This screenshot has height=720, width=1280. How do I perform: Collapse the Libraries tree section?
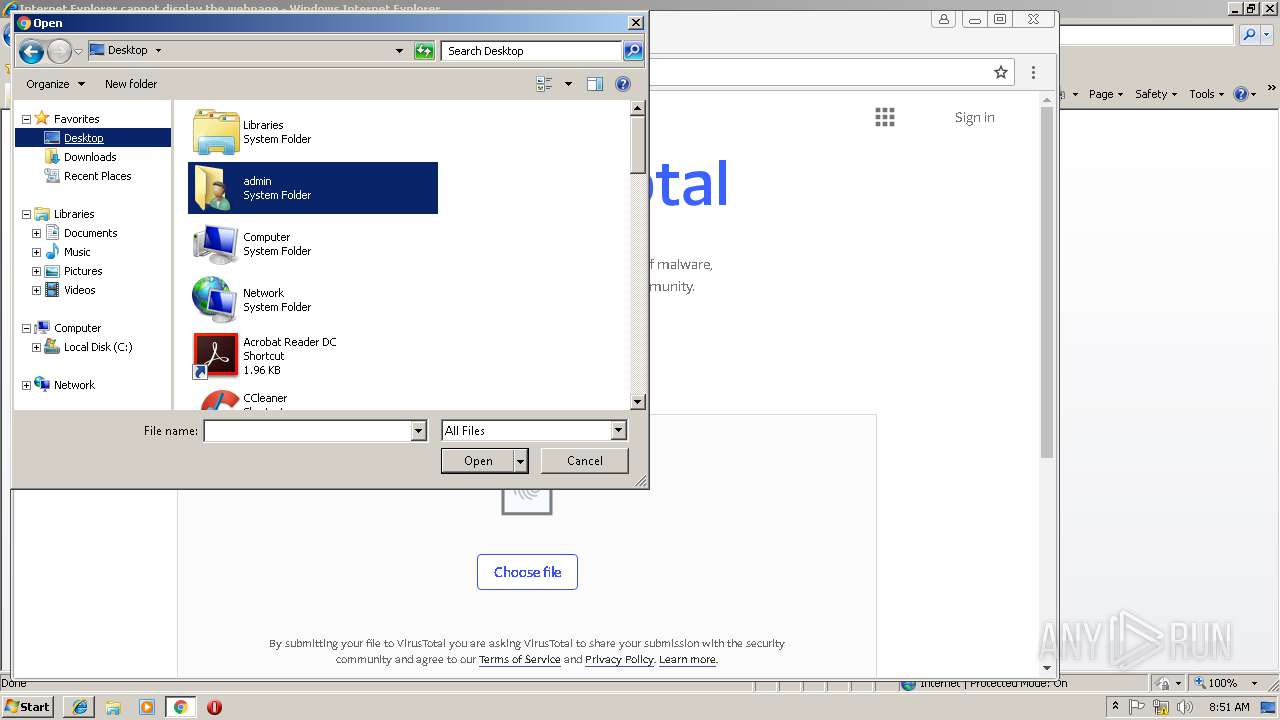pos(26,214)
